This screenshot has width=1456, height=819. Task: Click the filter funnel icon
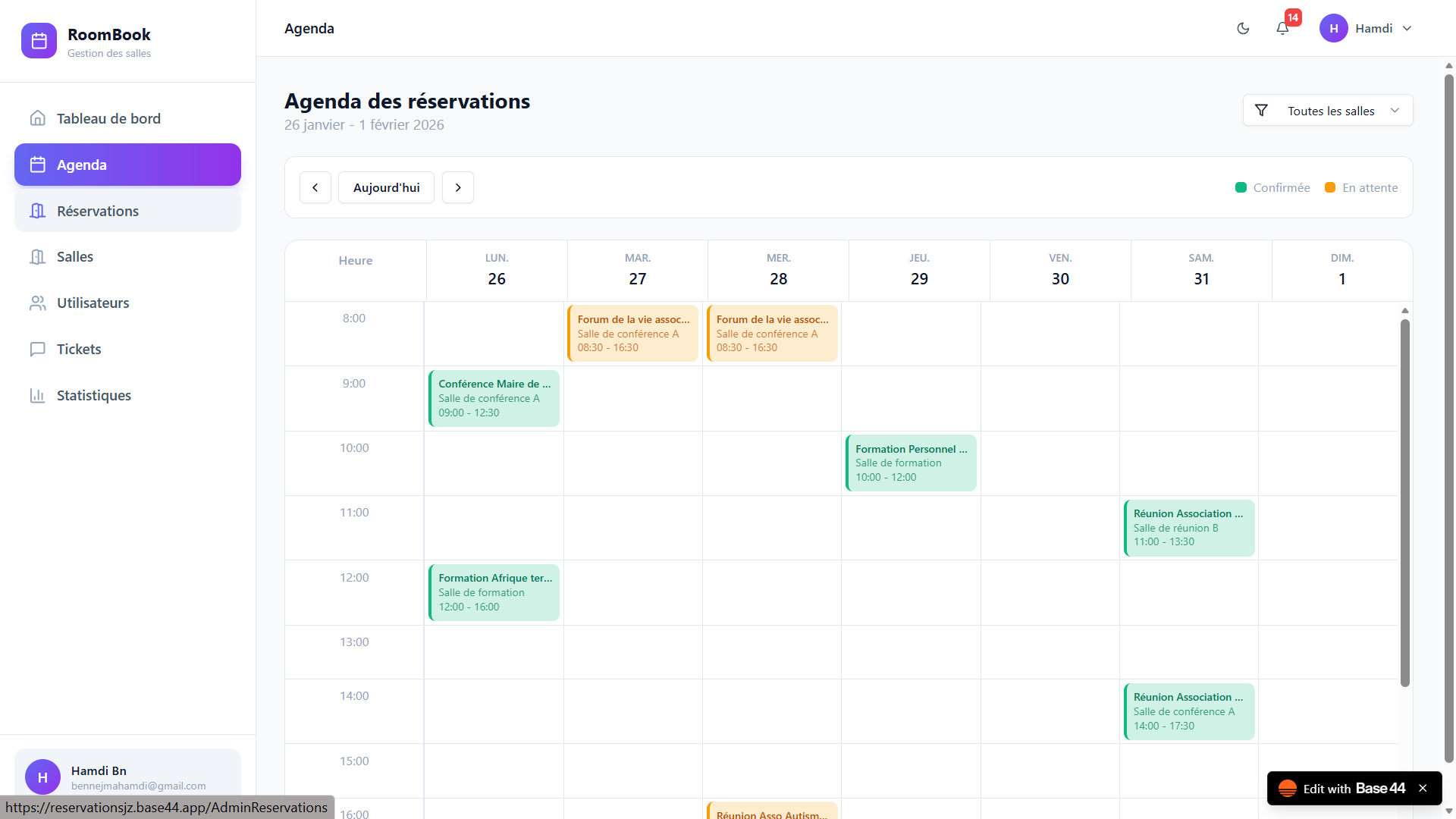coord(1261,111)
